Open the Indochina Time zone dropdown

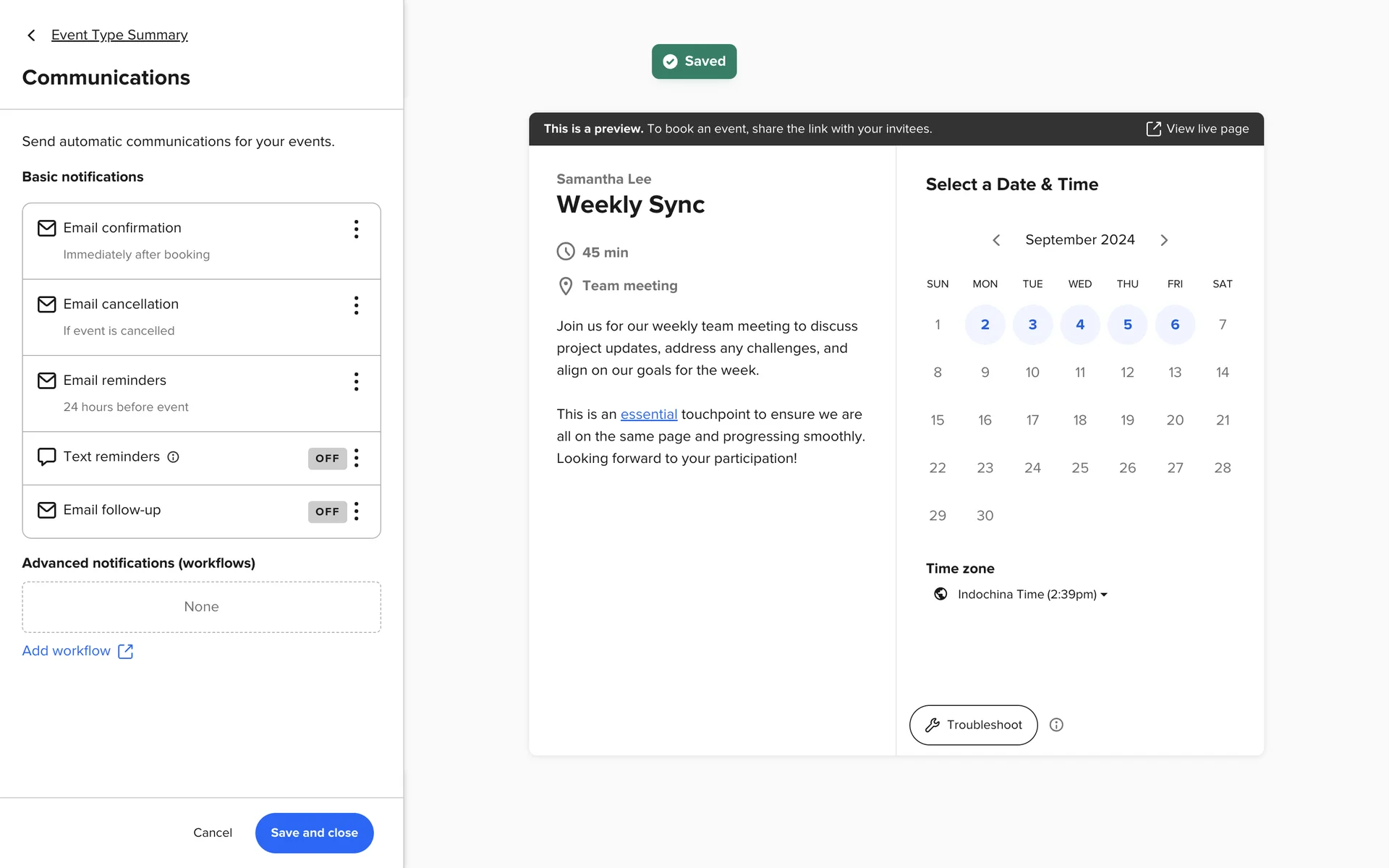(x=1032, y=595)
